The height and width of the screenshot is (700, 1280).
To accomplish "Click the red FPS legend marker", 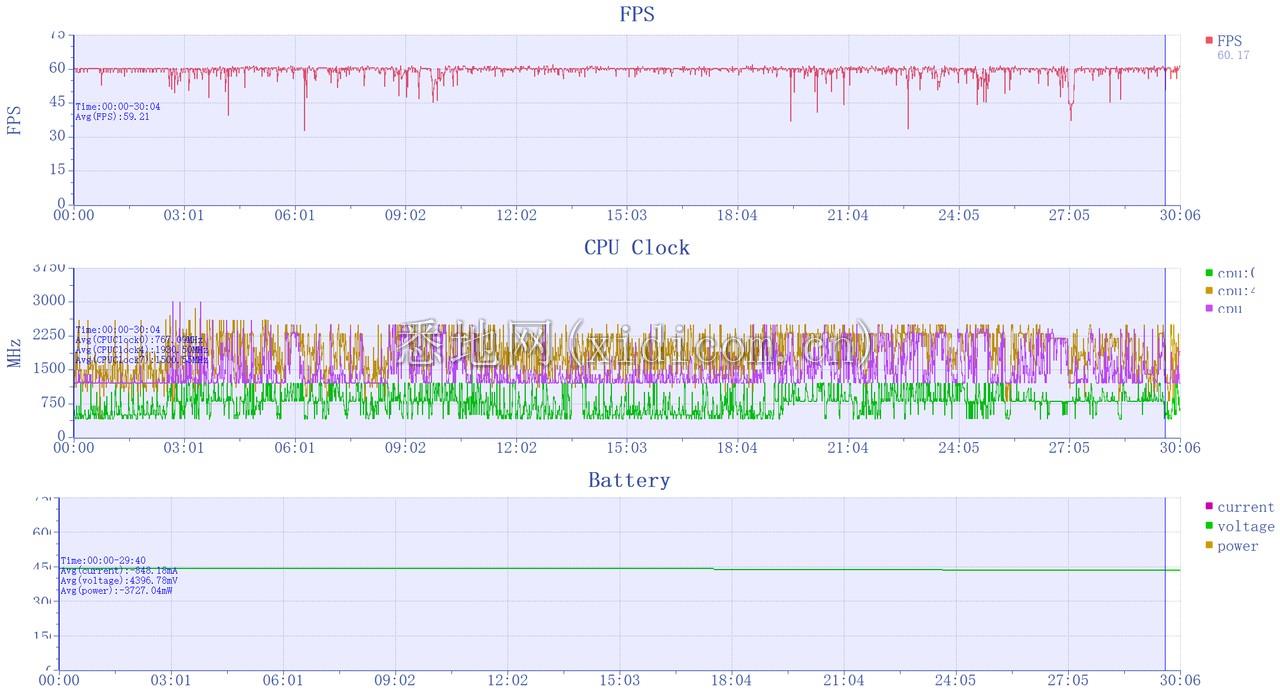I will point(1209,41).
